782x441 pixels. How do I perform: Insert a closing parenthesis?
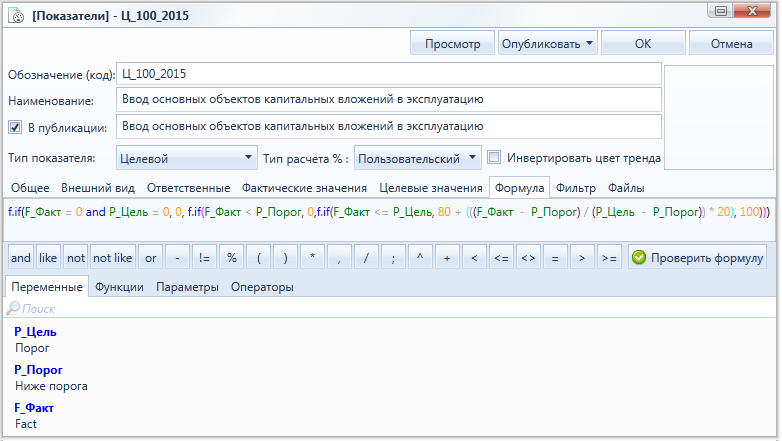click(x=285, y=257)
